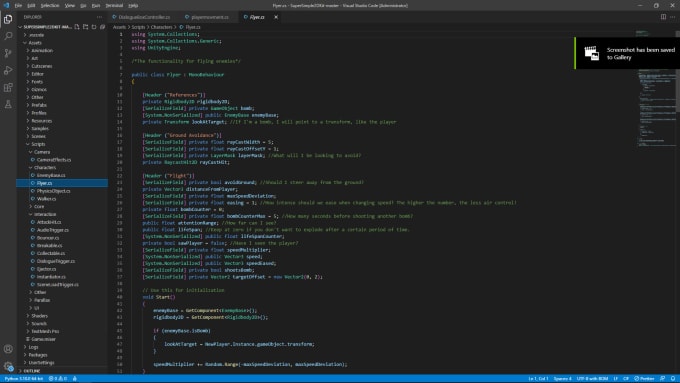Click the Screenshot saved to Gallery notification

pyautogui.click(x=628, y=53)
